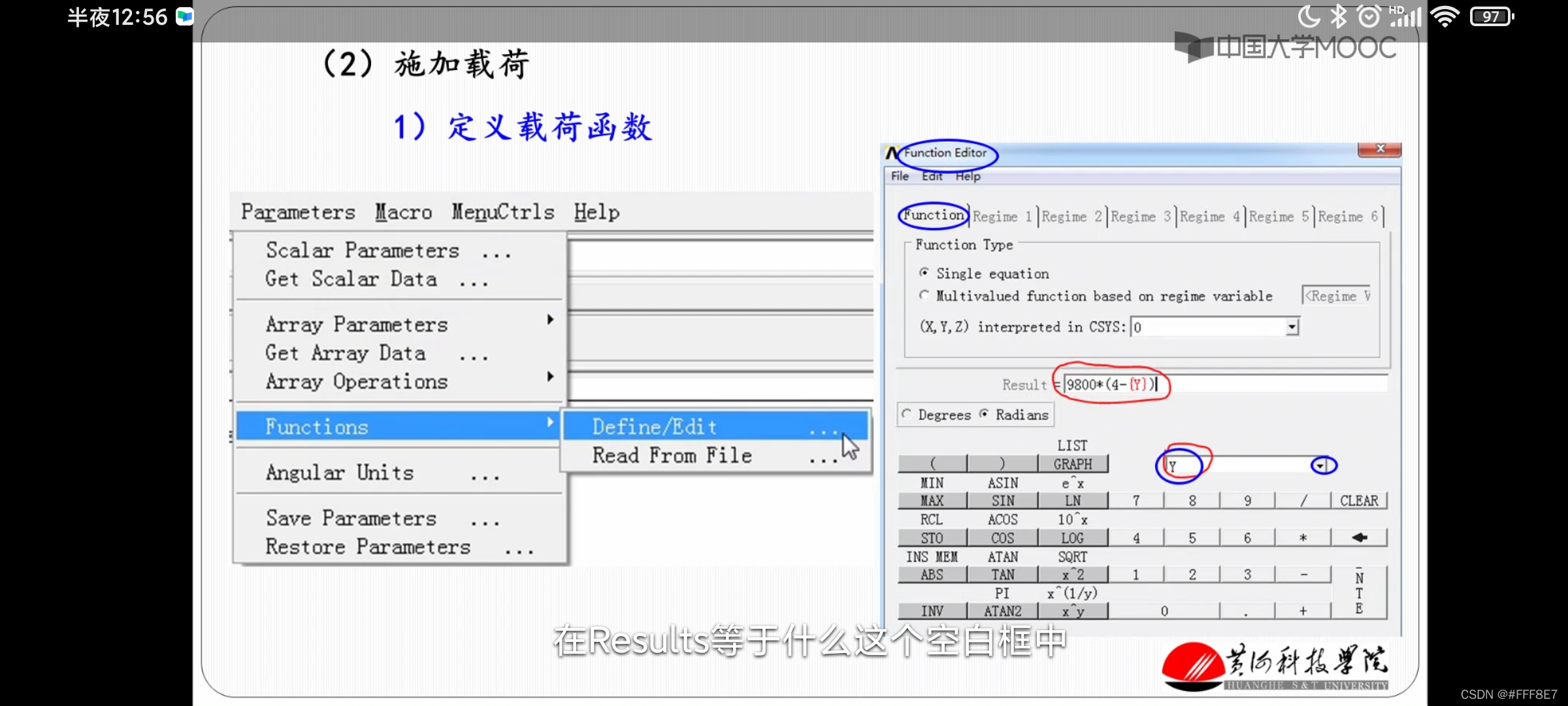Choose Multivalued function based on regime variable
The height and width of the screenshot is (706, 1568).
tap(924, 295)
